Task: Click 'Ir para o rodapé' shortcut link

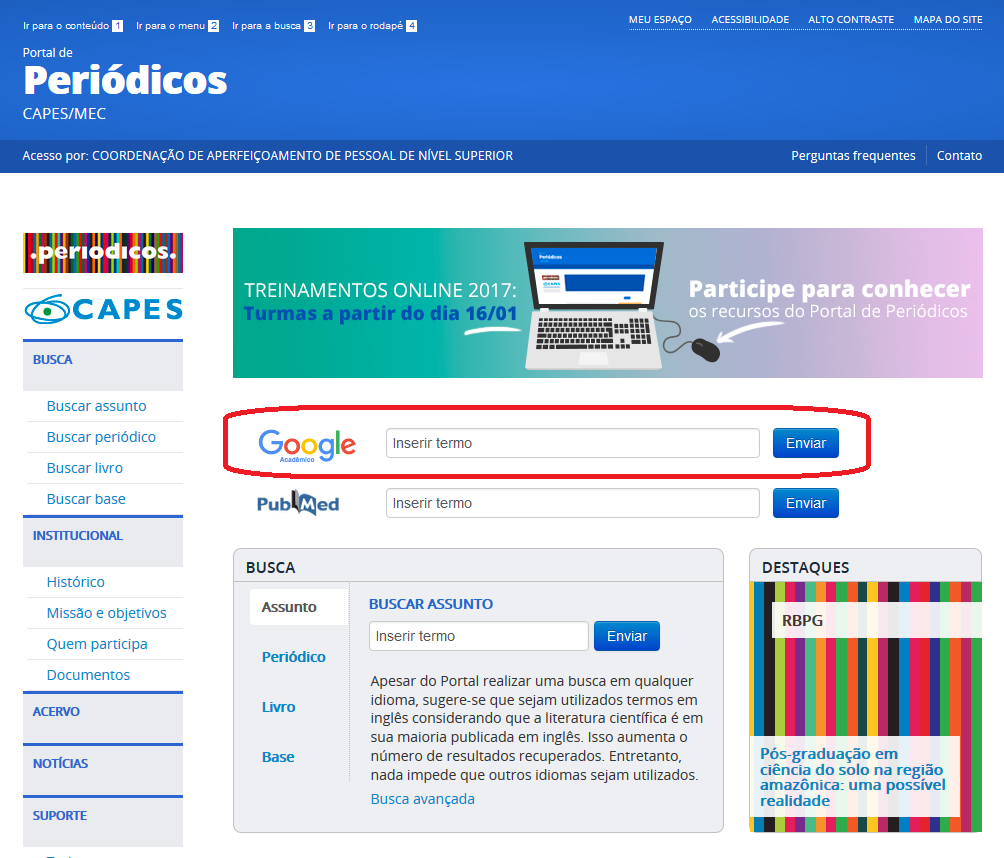Action: tap(372, 26)
